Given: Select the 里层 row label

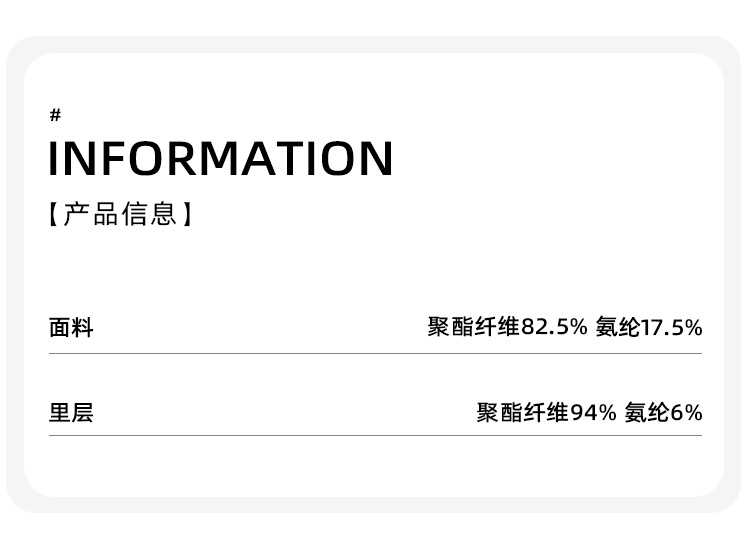Looking at the screenshot, I should 71,413.
